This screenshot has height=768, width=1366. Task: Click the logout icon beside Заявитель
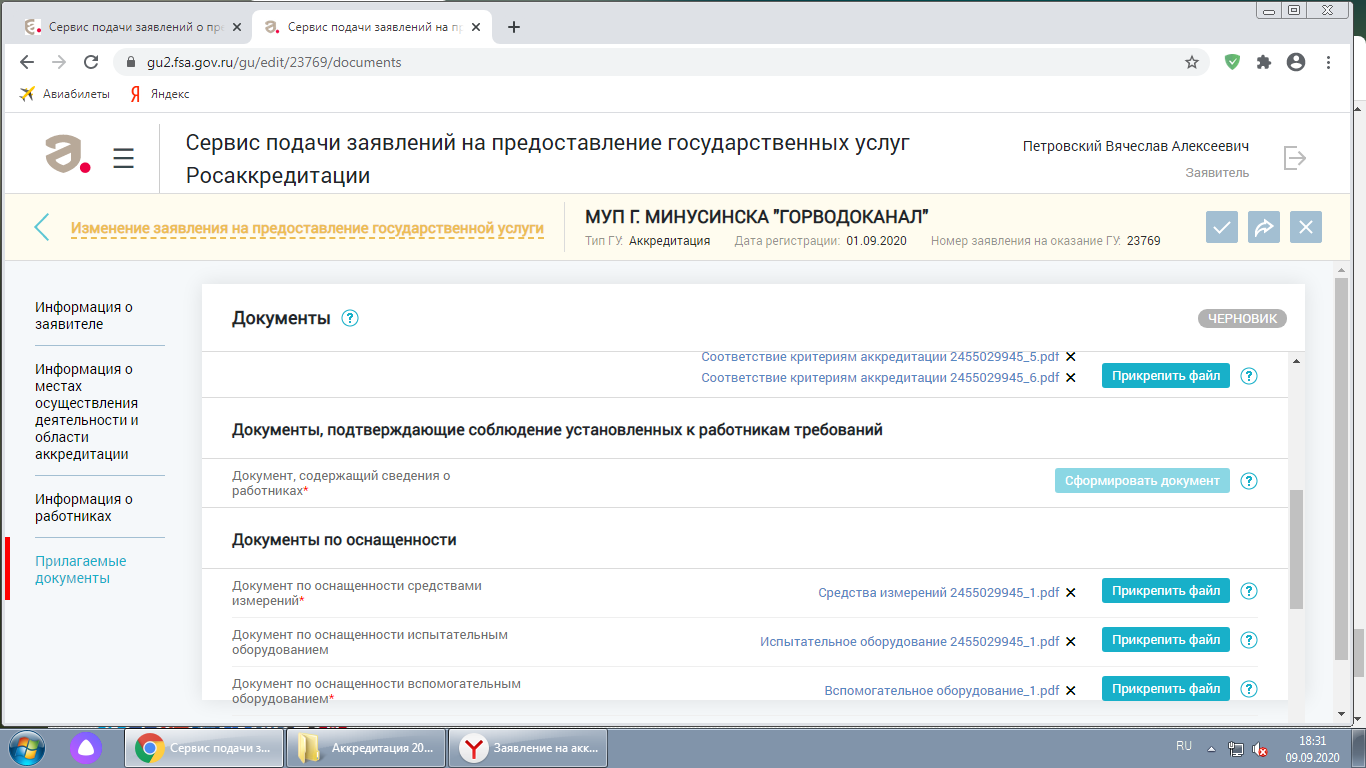click(x=1294, y=158)
